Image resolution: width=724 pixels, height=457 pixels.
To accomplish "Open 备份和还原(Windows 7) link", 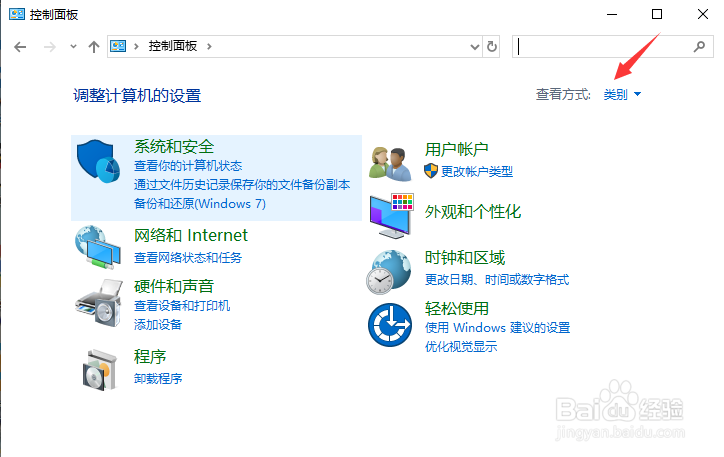I will (200, 204).
